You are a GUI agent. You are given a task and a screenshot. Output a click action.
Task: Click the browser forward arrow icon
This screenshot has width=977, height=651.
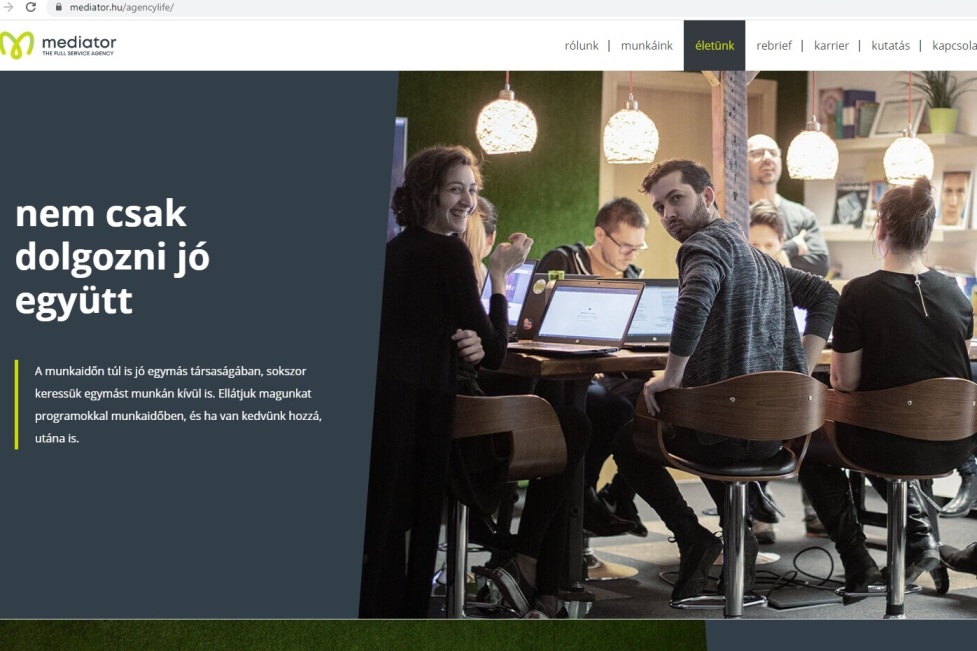pyautogui.click(x=8, y=7)
